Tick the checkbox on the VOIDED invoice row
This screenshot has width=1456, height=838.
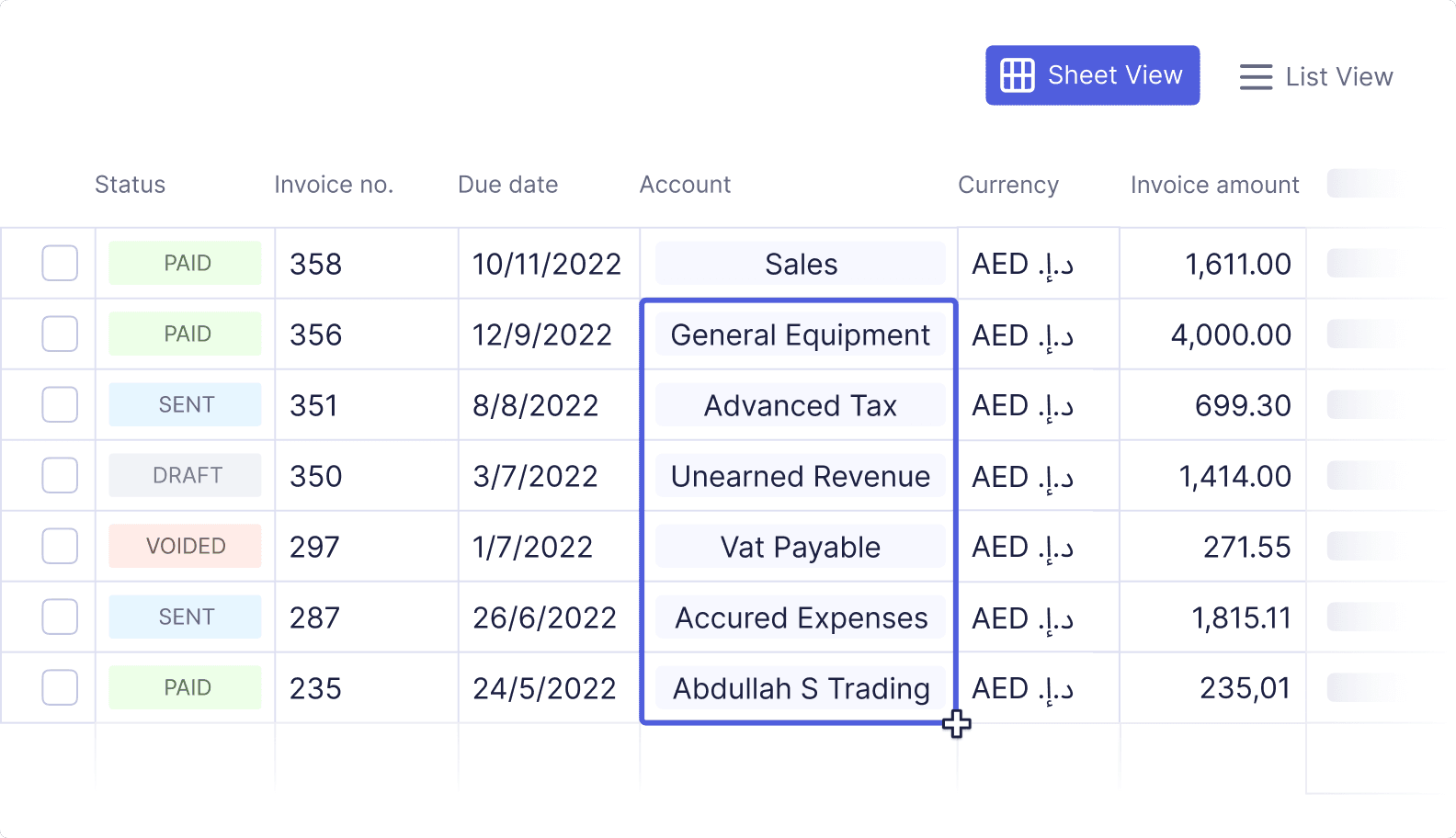coord(59,546)
